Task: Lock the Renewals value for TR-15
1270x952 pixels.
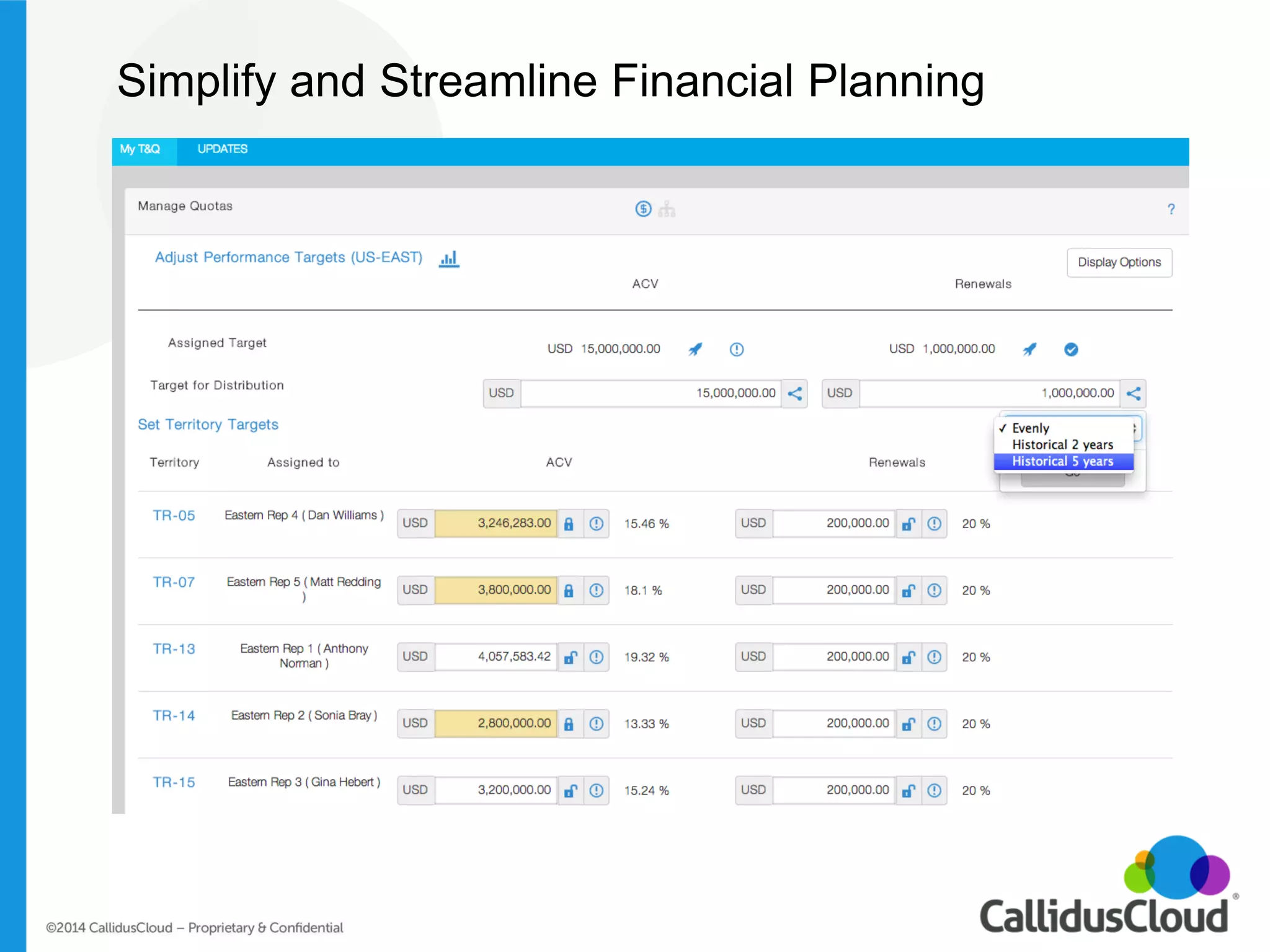Action: click(x=908, y=790)
